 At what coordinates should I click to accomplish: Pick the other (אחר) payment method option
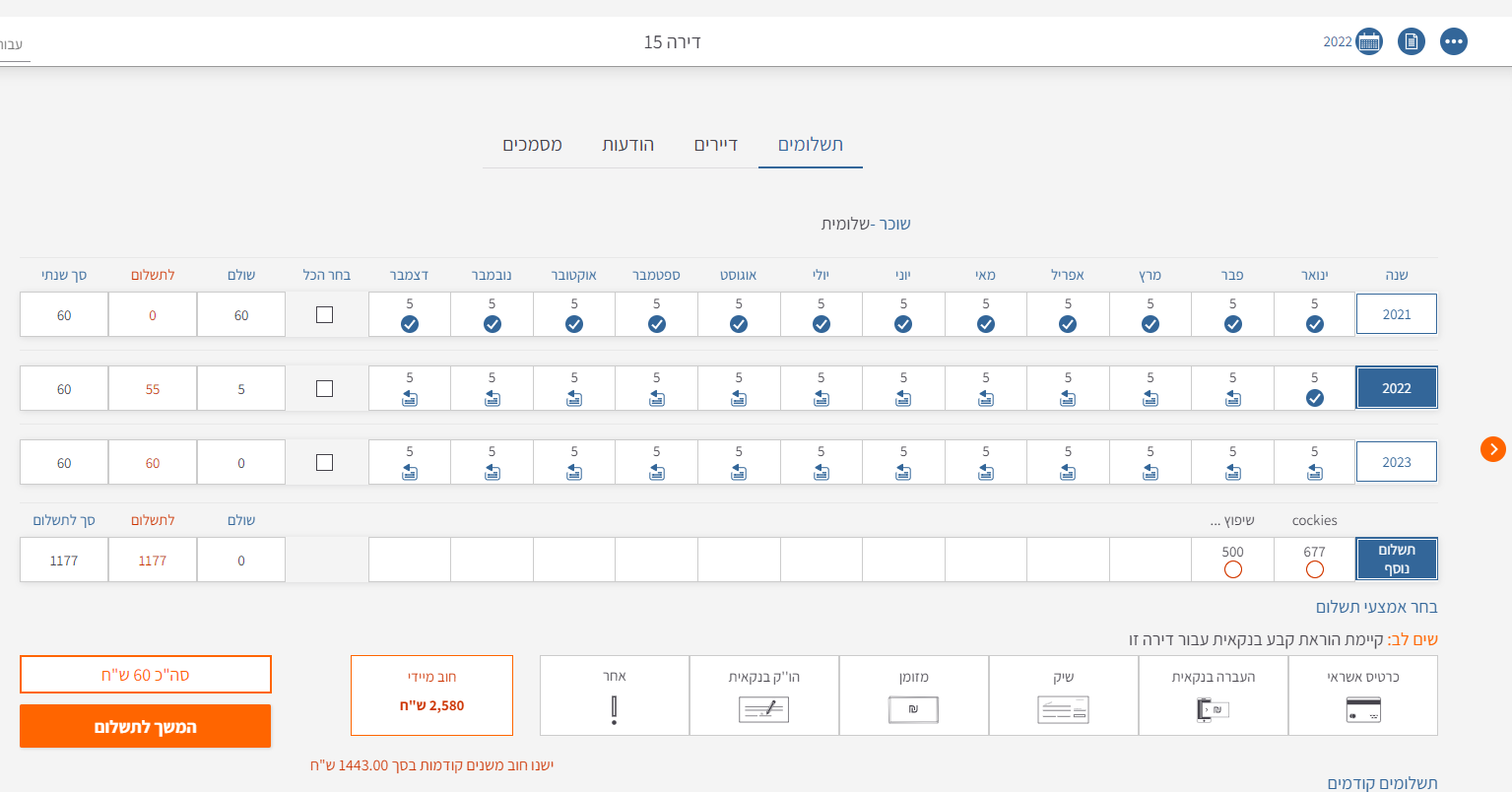pos(614,709)
